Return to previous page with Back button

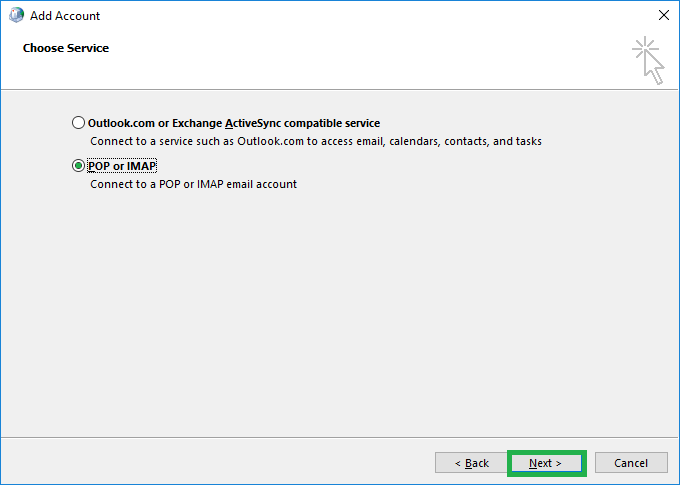point(471,463)
